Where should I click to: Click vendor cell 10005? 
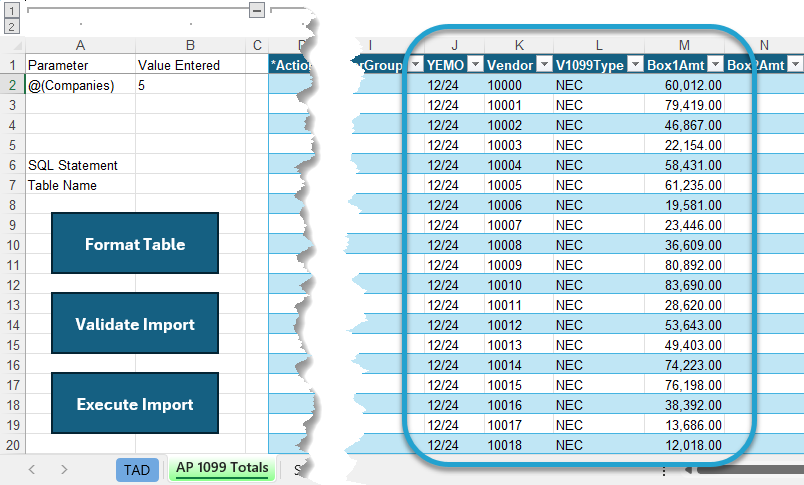point(519,185)
